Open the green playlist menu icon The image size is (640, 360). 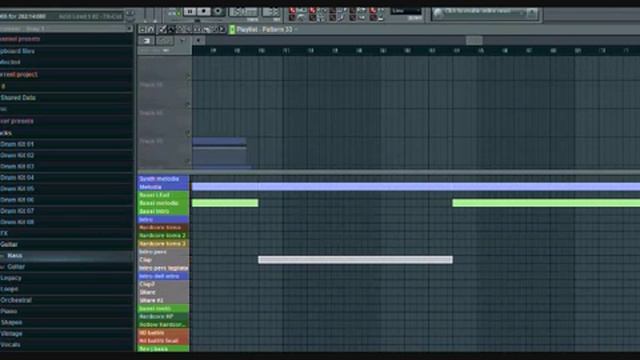pos(232,29)
